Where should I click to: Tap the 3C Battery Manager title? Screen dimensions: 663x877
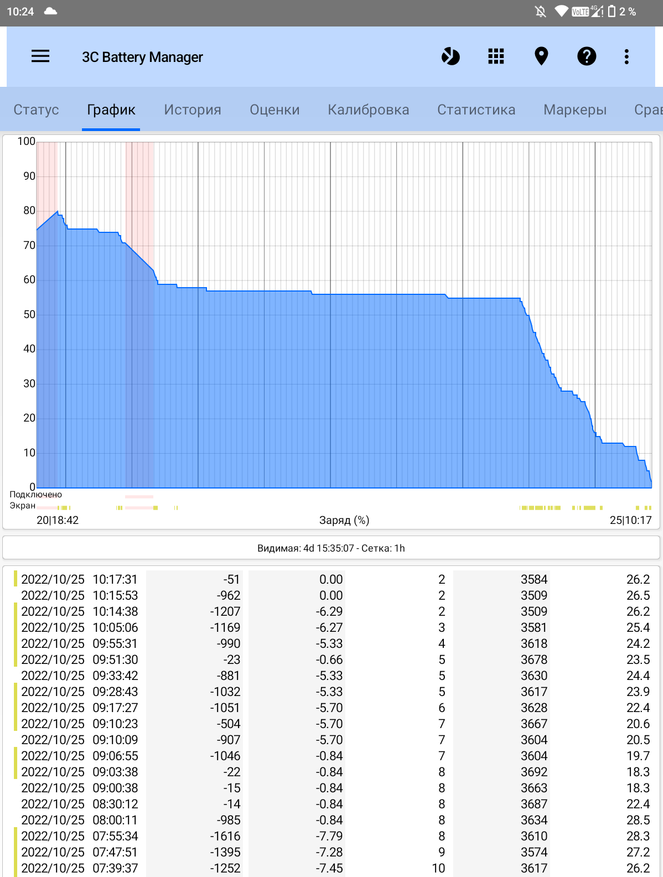[142, 57]
